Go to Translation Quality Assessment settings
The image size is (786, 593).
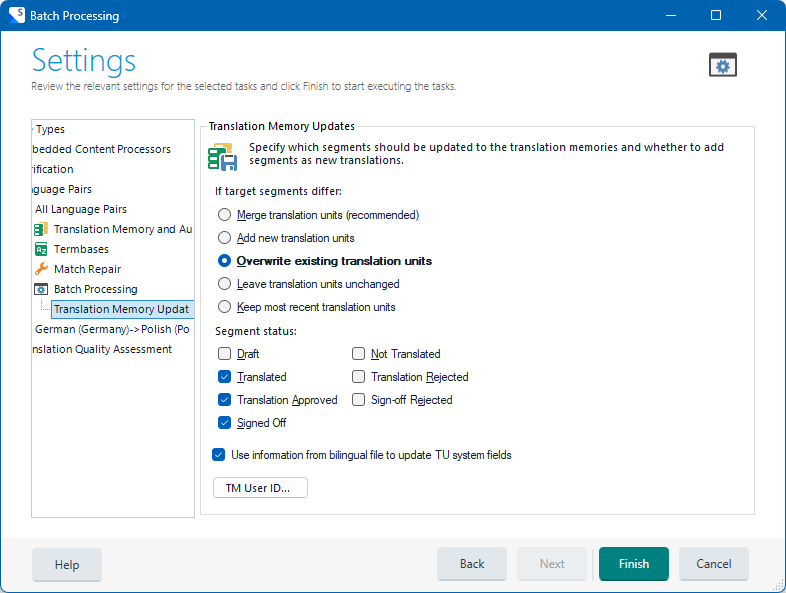(101, 349)
